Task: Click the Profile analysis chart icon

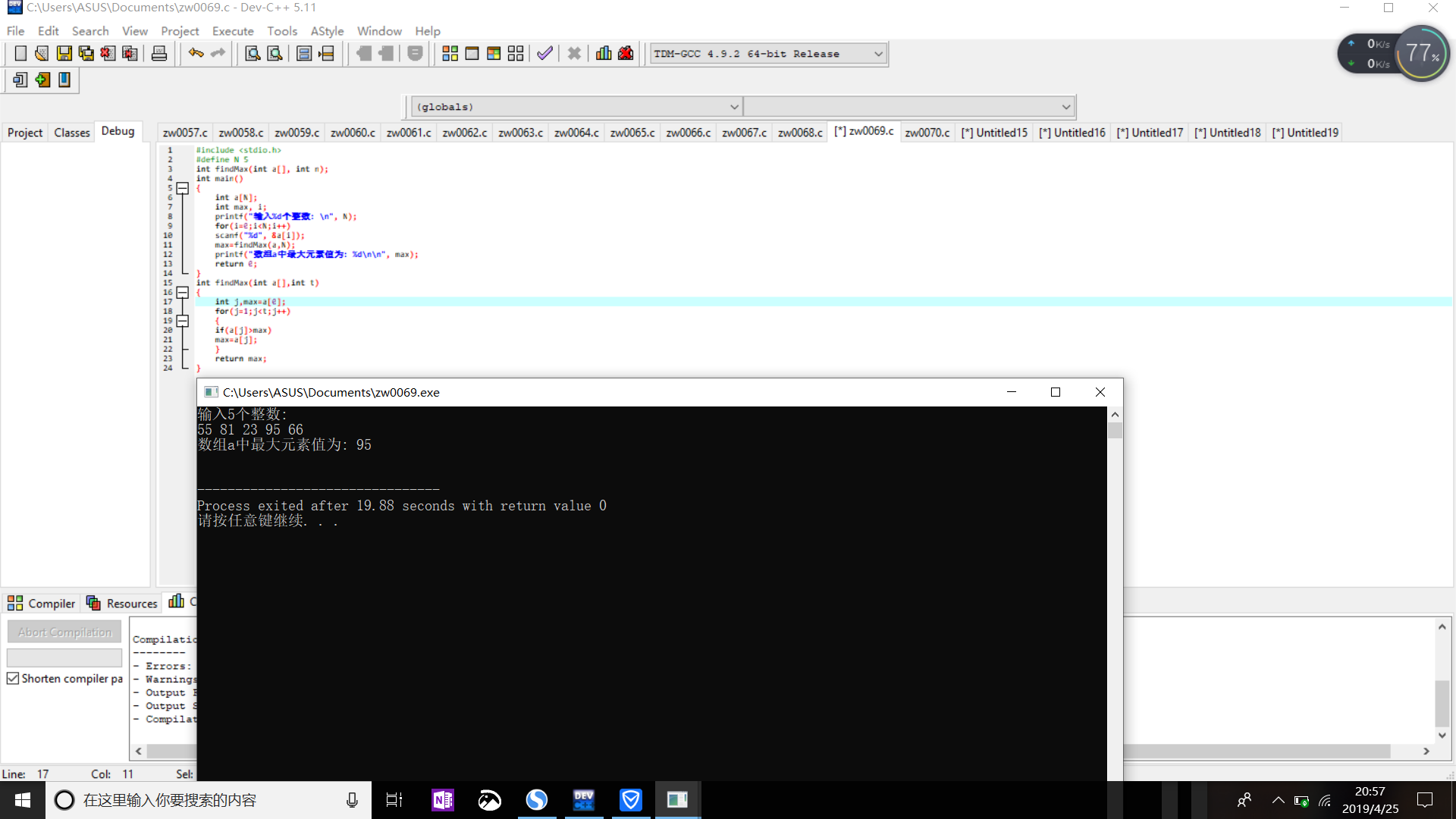Action: (604, 54)
